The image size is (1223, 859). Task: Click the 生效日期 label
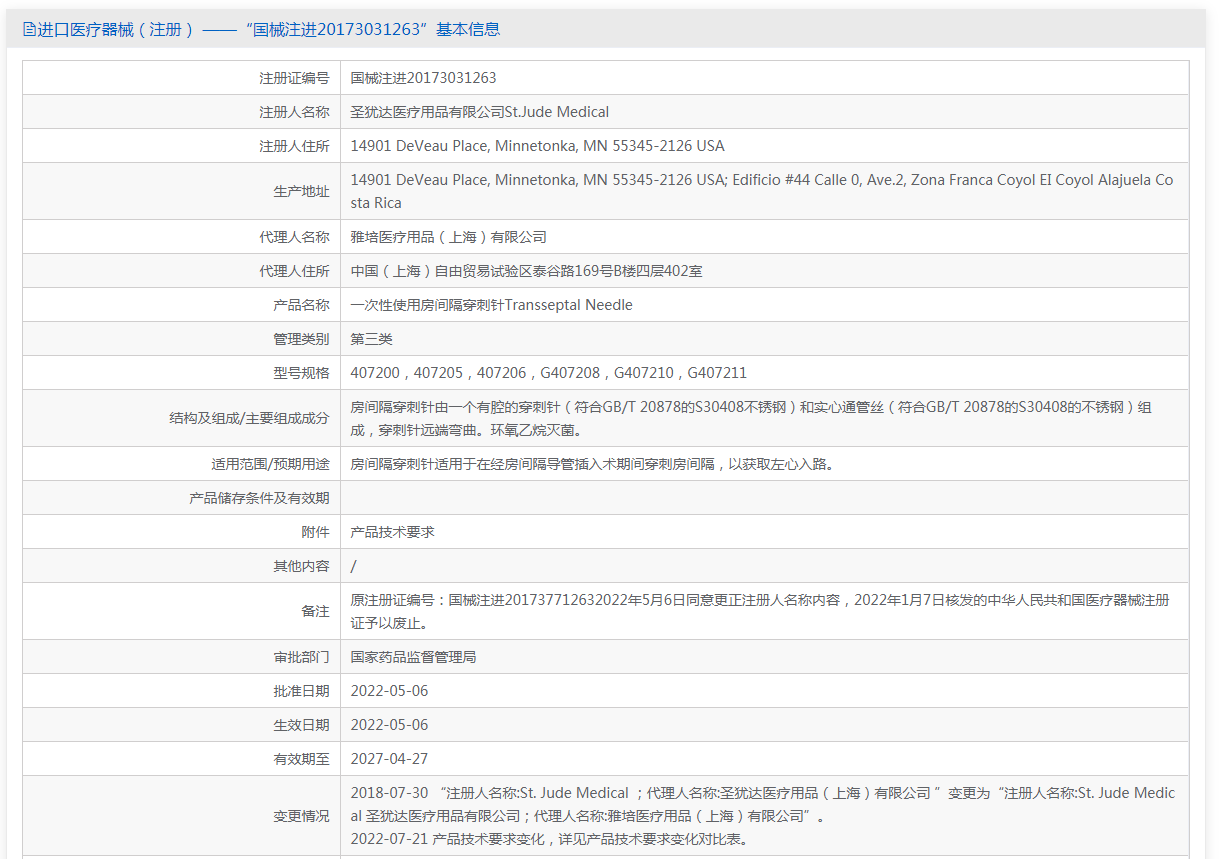coord(301,725)
